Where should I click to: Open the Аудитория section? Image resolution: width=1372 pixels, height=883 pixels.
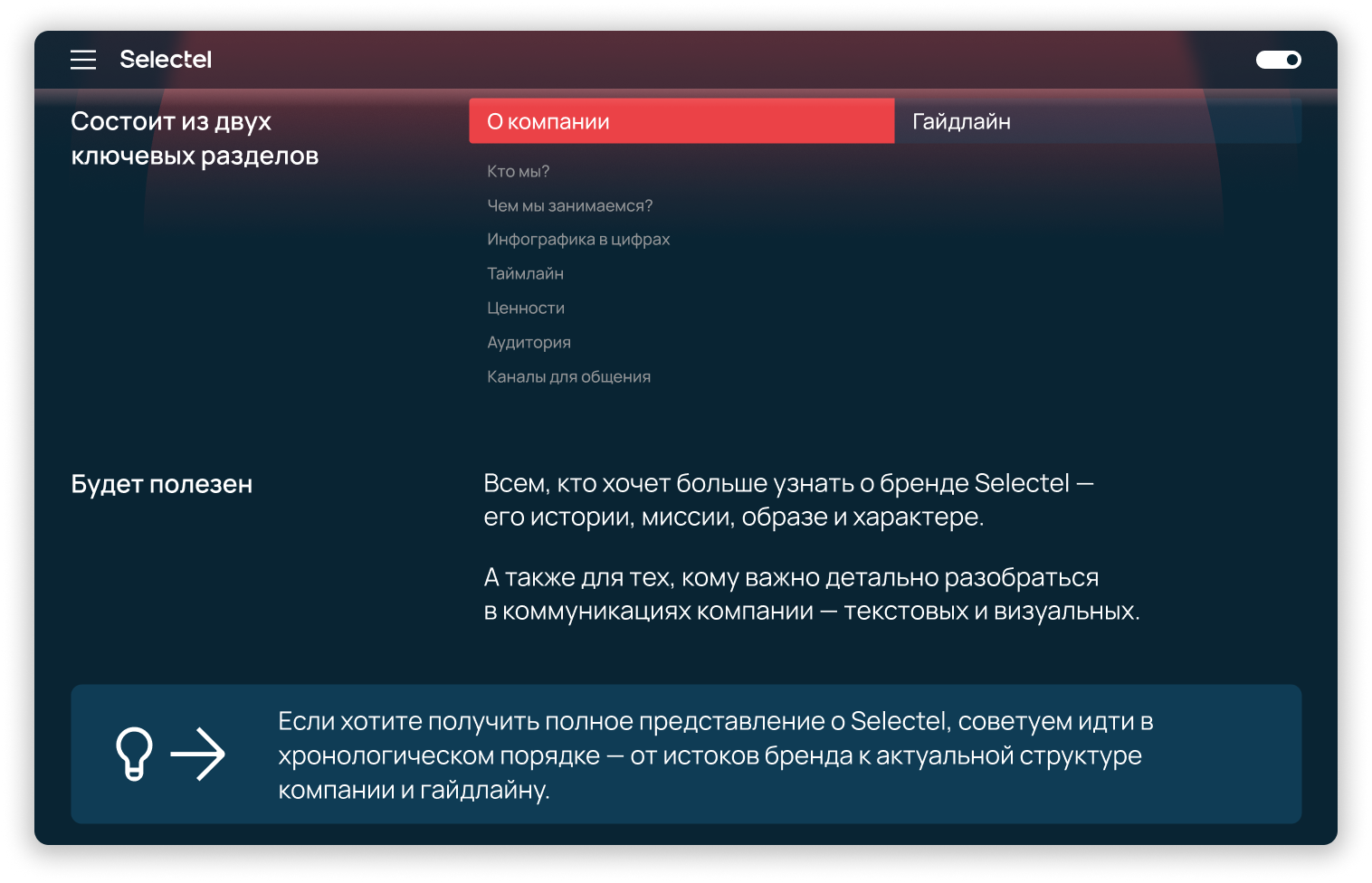pyautogui.click(x=529, y=342)
